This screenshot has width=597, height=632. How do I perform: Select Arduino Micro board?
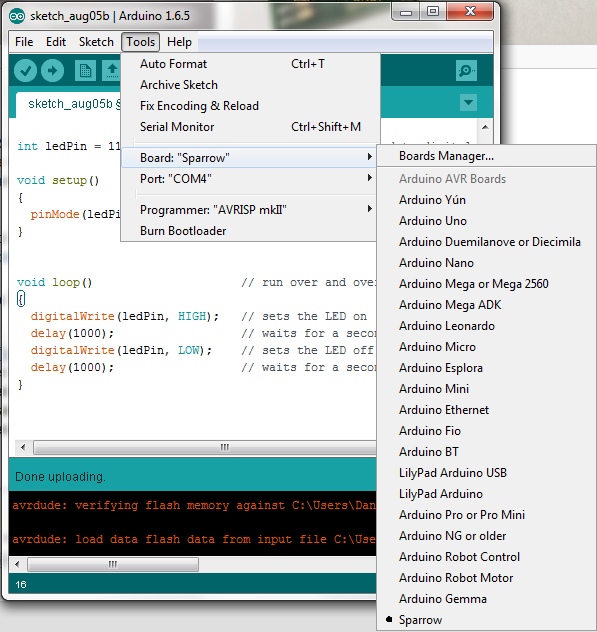487,347
